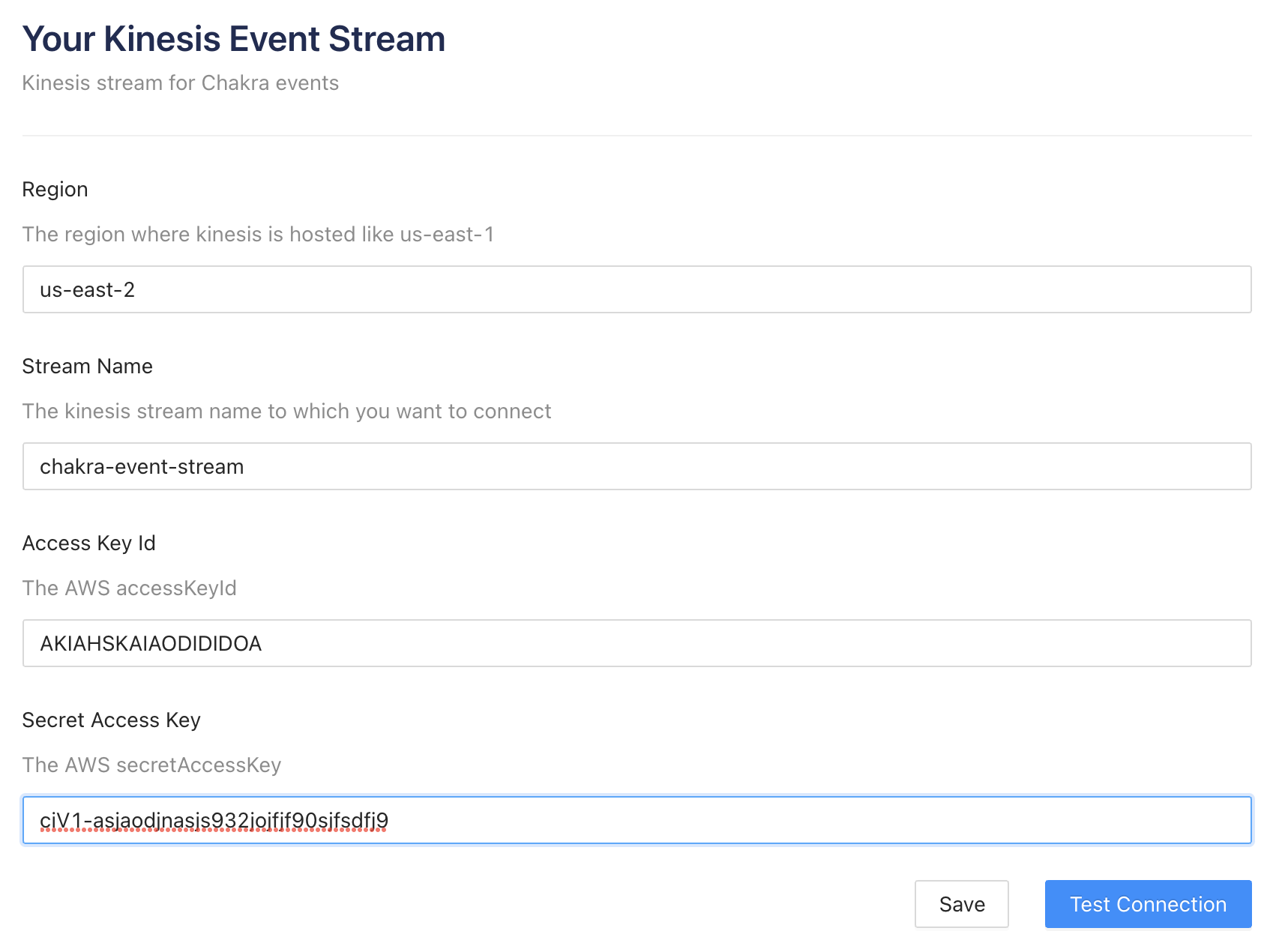The width and height of the screenshot is (1270, 952).
Task: Click the Access Key Id label
Action: (x=89, y=543)
